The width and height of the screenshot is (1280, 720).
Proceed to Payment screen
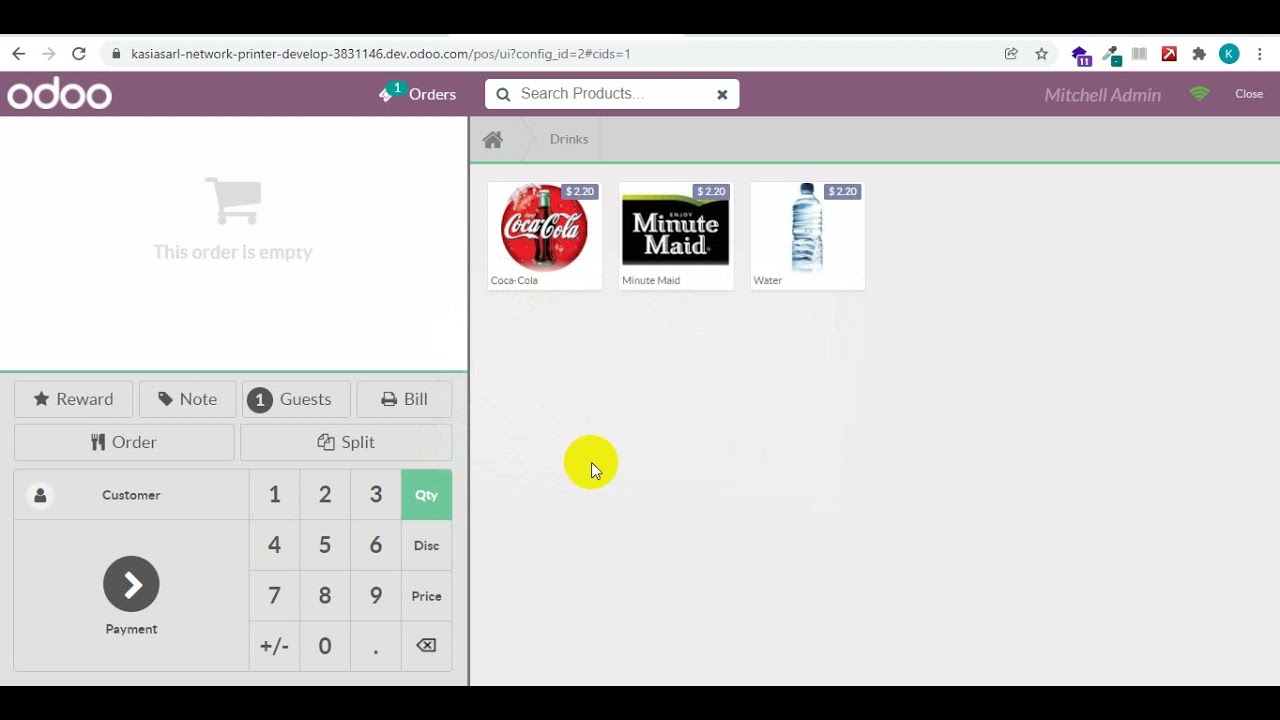pyautogui.click(x=131, y=596)
